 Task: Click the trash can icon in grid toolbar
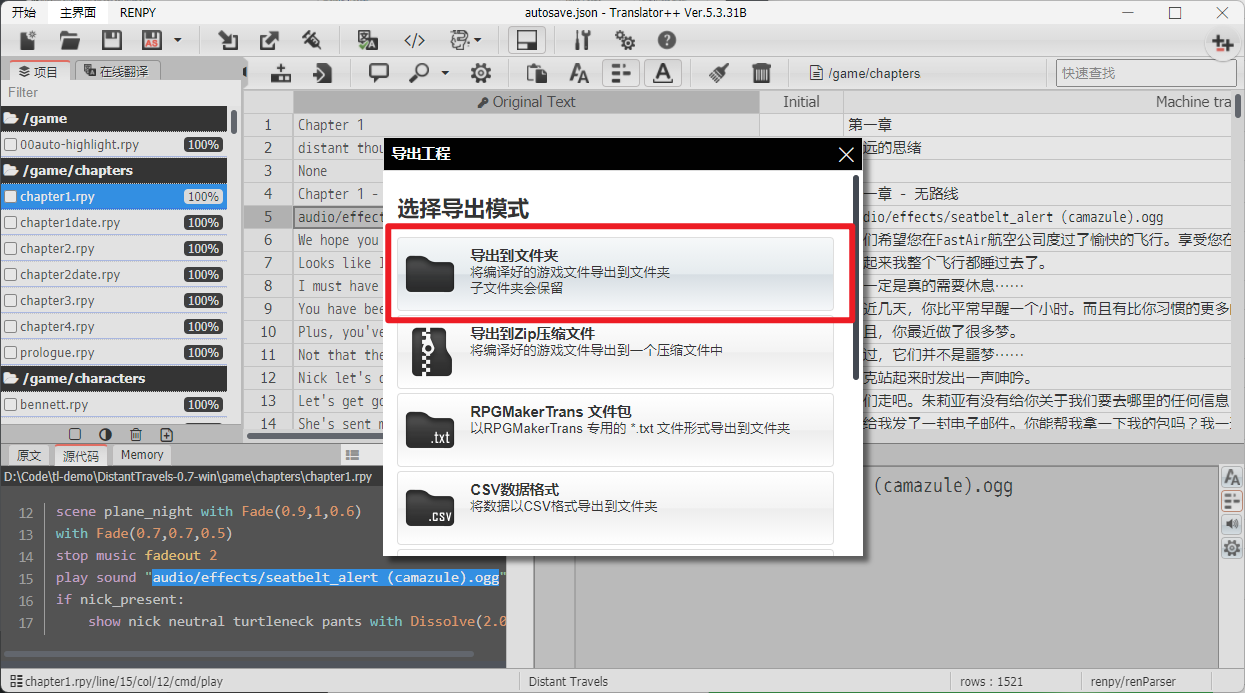pyautogui.click(x=761, y=73)
